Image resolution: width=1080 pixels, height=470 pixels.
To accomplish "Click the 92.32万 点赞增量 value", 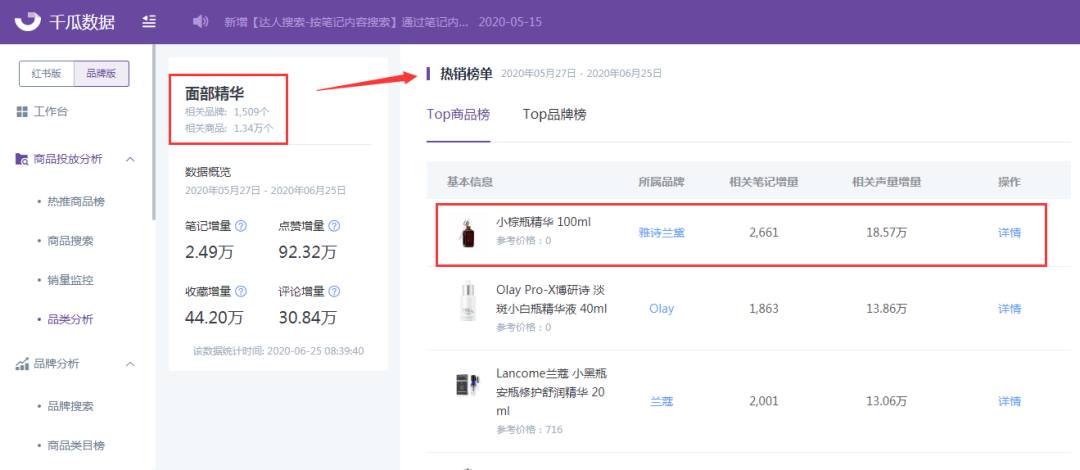I will (x=307, y=252).
